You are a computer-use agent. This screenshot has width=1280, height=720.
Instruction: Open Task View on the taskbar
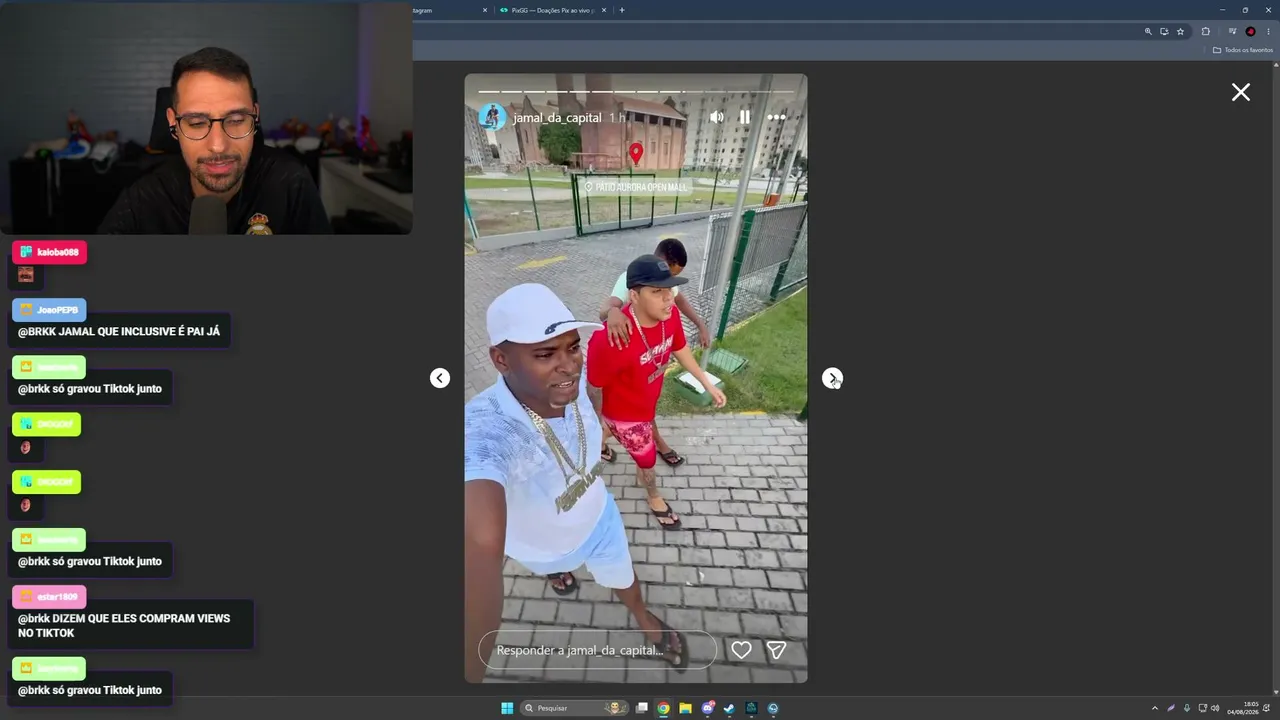coord(642,708)
